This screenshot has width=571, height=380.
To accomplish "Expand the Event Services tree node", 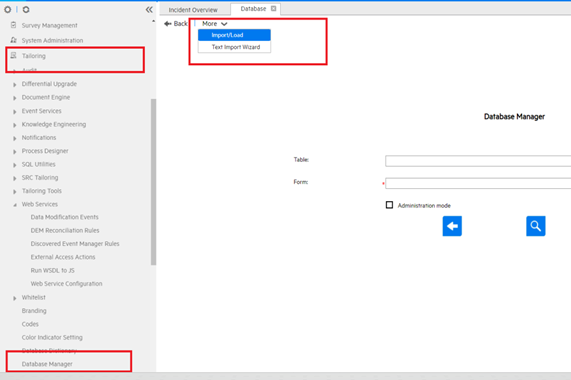I will coord(15,111).
